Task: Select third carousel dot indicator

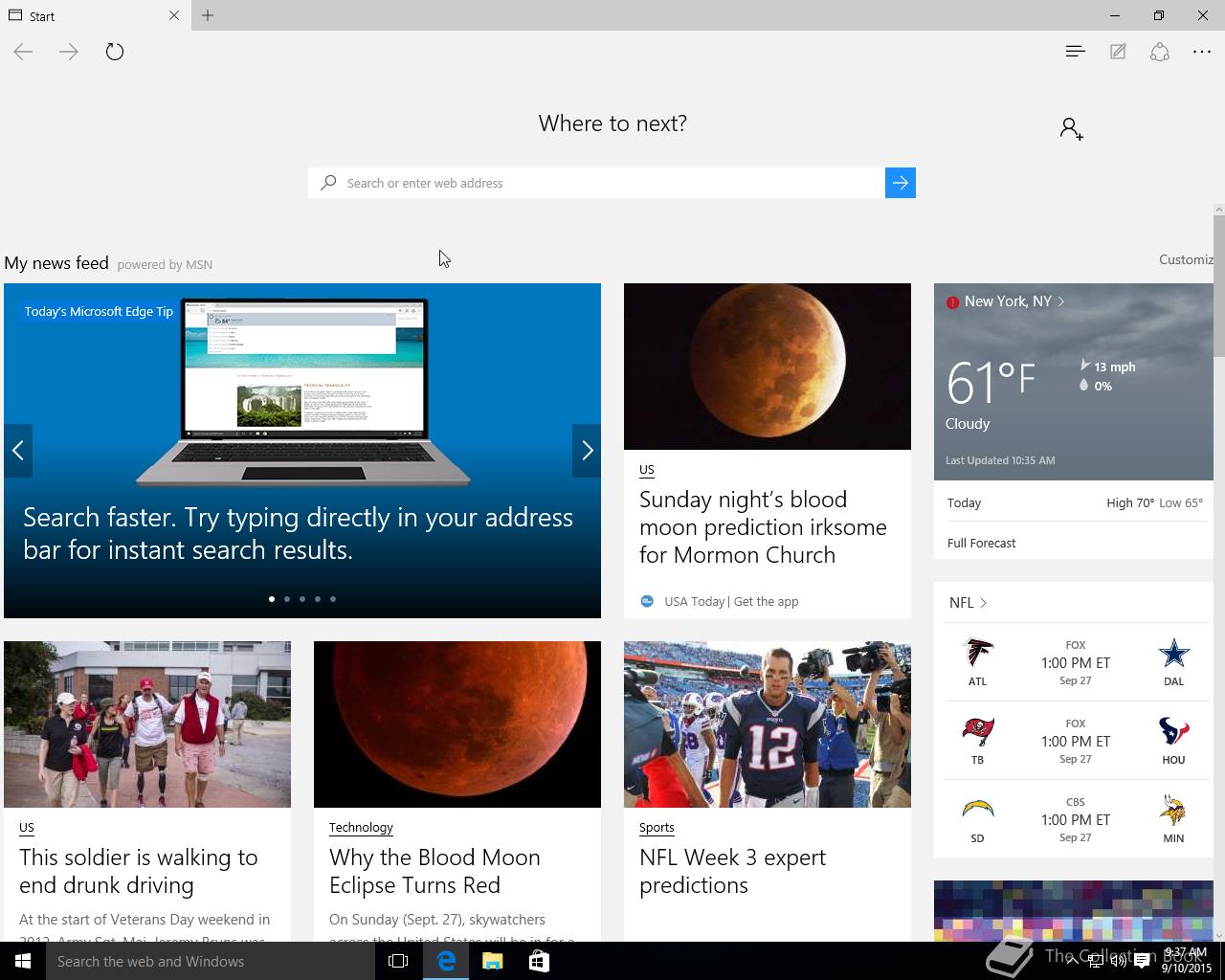Action: [302, 599]
